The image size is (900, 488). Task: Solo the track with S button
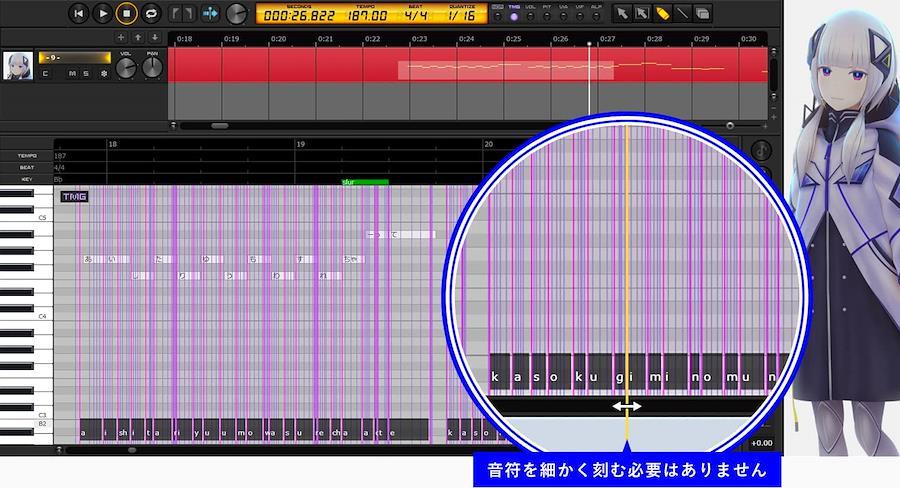pyautogui.click(x=86, y=74)
